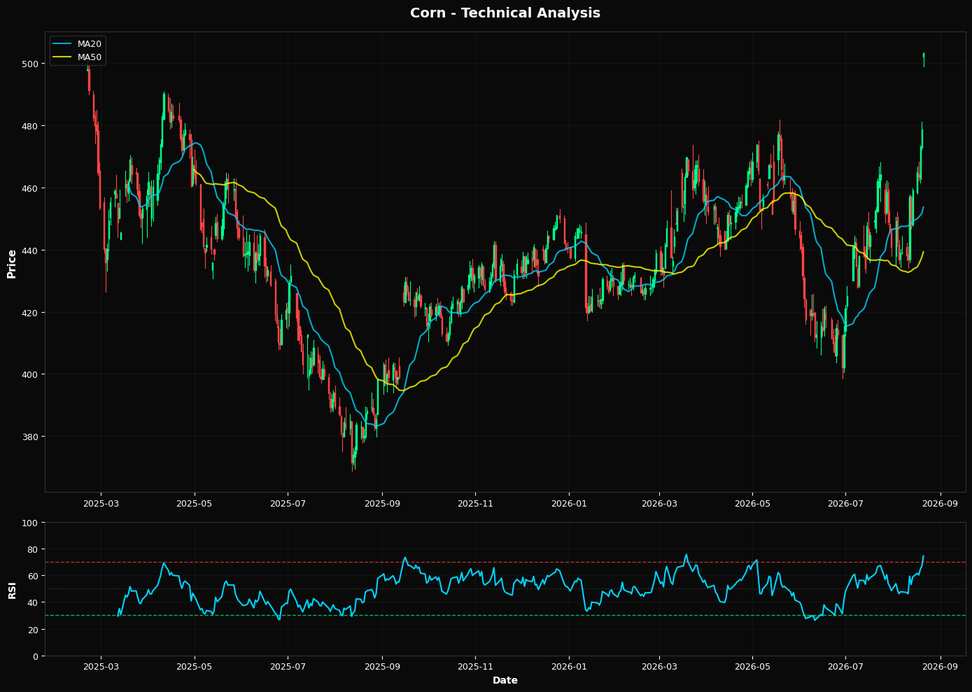Select the MA20 legend label
Screen dimensions: 972x692
point(90,44)
